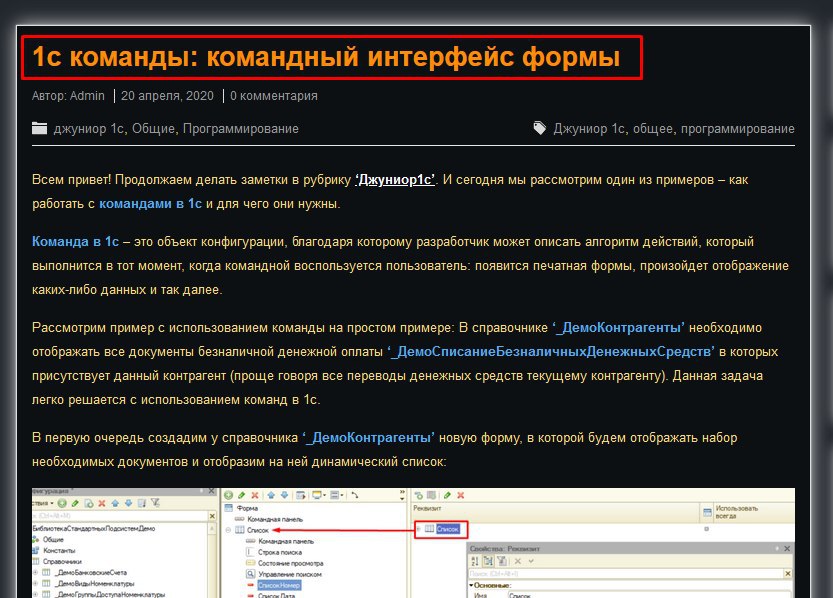Toggle the Использовать всегда checkbox for Список
Screen dimensions: 833x598
tap(707, 529)
